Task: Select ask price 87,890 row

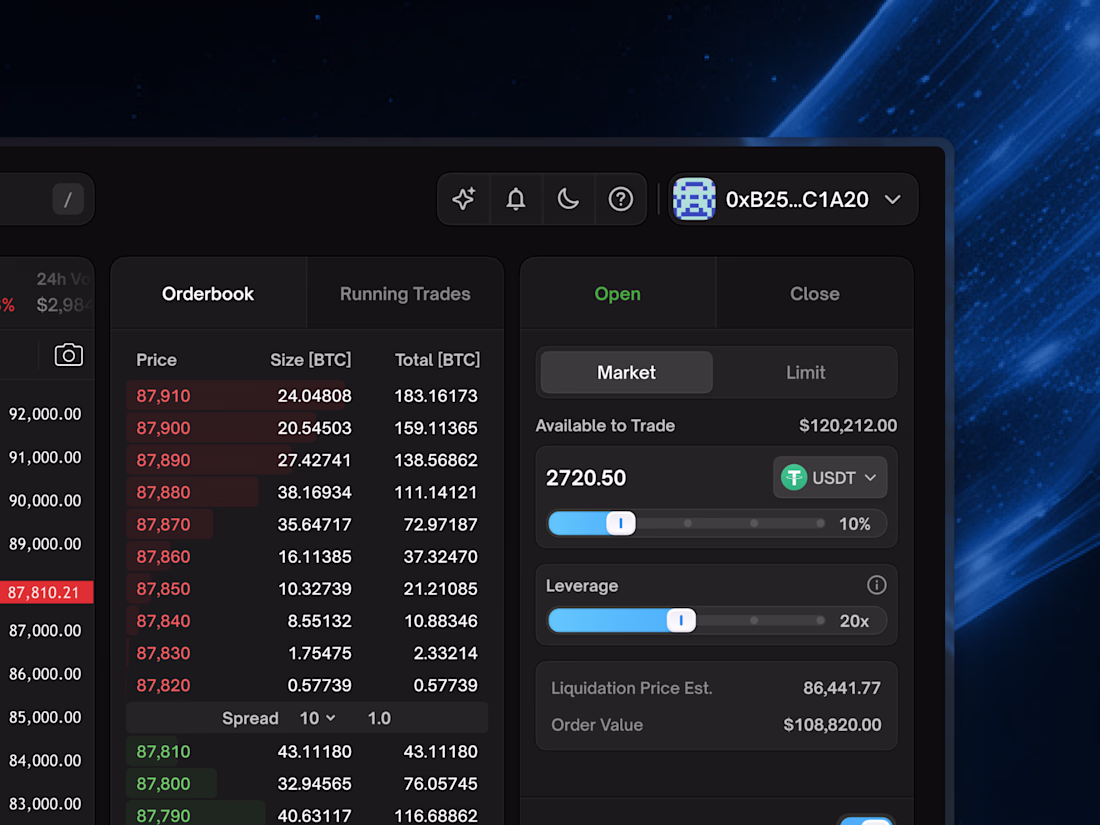Action: pyautogui.click(x=307, y=460)
